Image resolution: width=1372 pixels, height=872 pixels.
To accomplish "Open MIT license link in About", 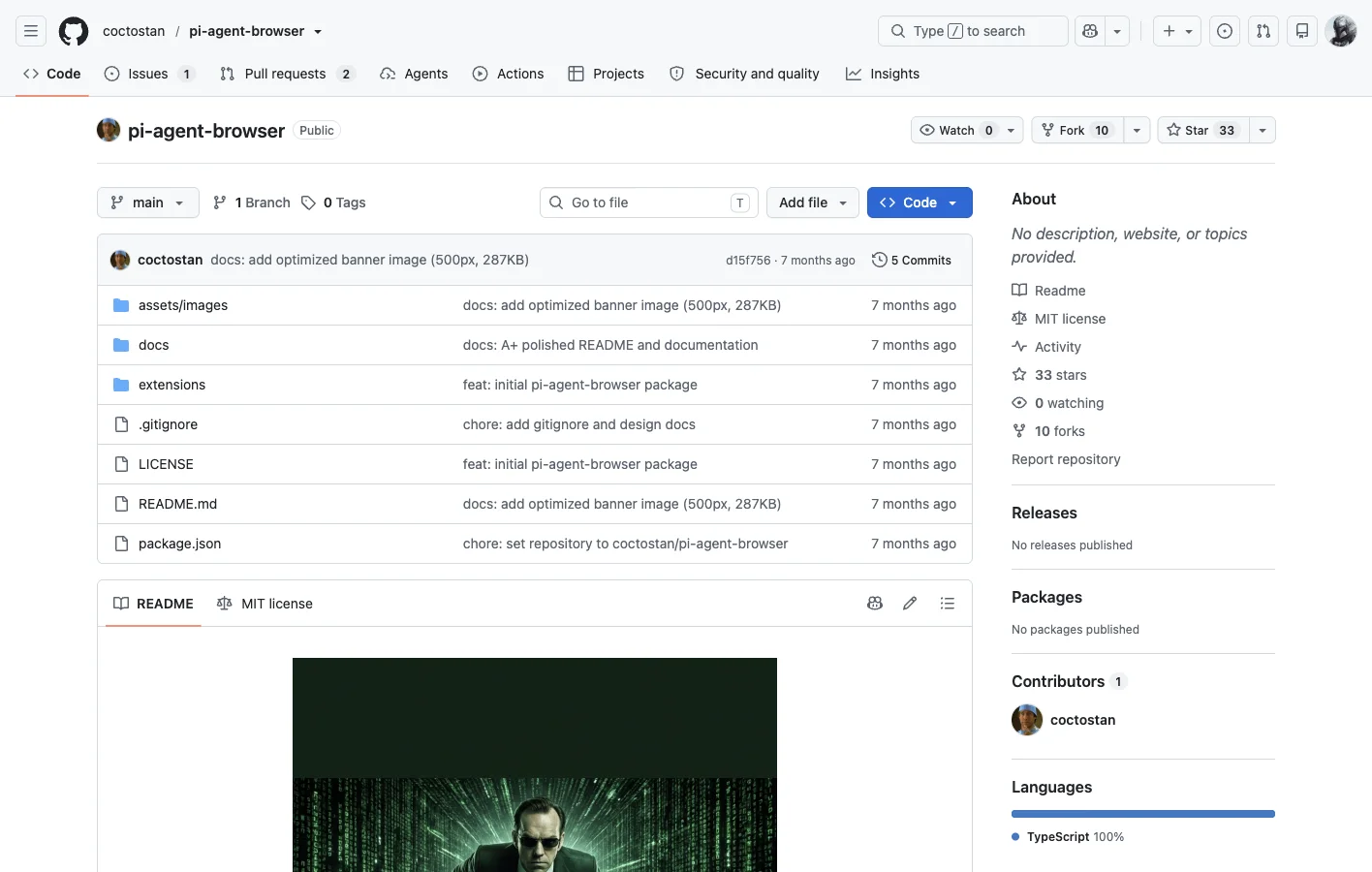I will coord(1070,319).
